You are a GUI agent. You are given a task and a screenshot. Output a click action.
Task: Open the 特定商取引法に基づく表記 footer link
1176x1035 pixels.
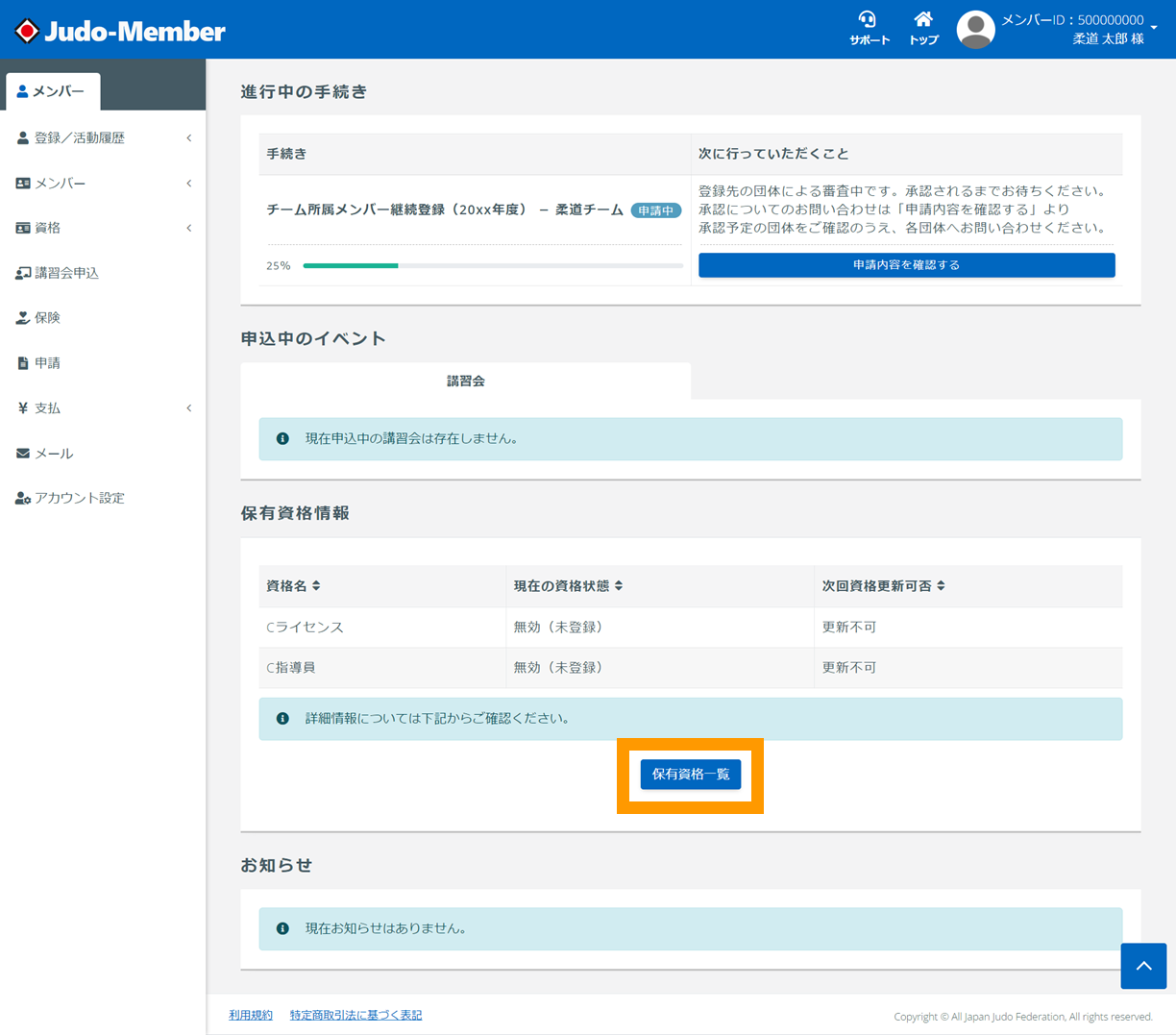click(x=355, y=1016)
